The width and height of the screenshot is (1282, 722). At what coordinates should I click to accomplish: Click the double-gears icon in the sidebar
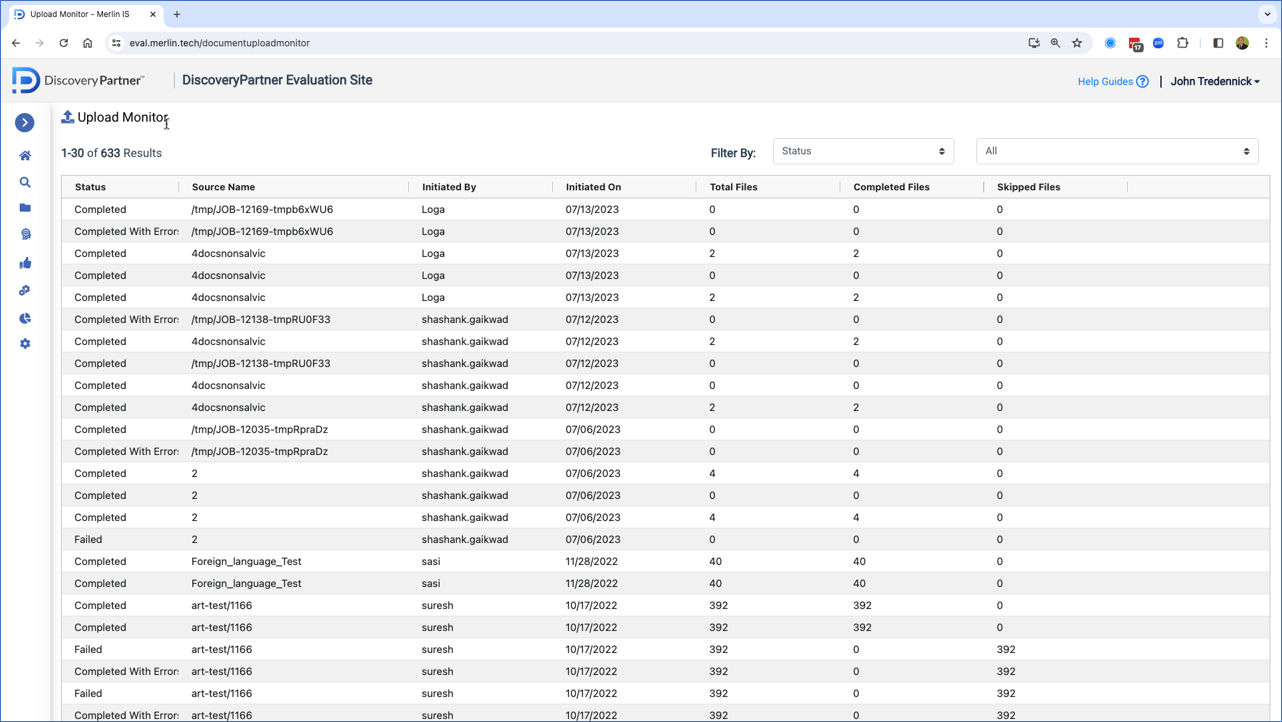(x=25, y=291)
